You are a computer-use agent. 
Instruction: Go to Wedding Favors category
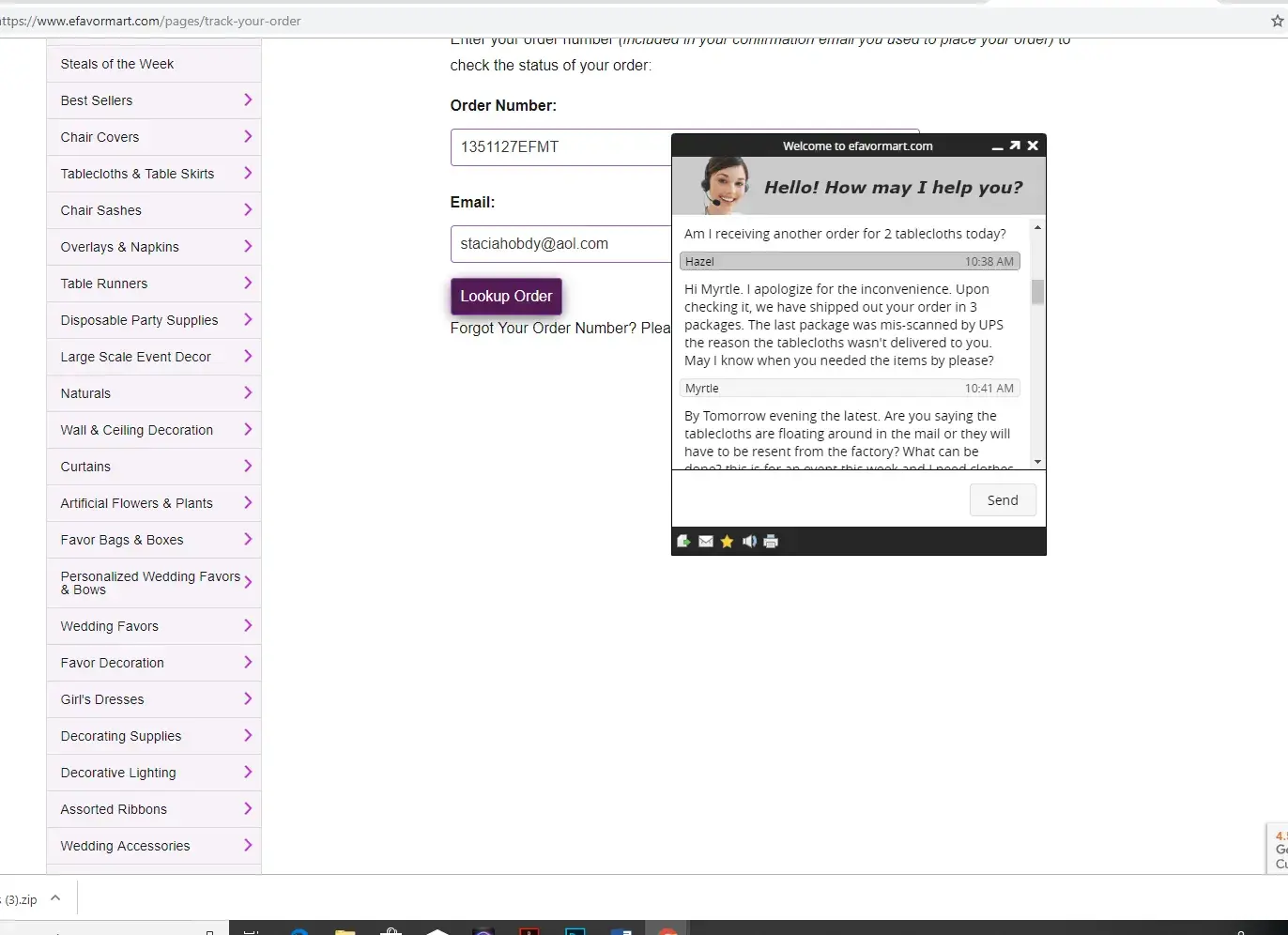pyautogui.click(x=110, y=626)
